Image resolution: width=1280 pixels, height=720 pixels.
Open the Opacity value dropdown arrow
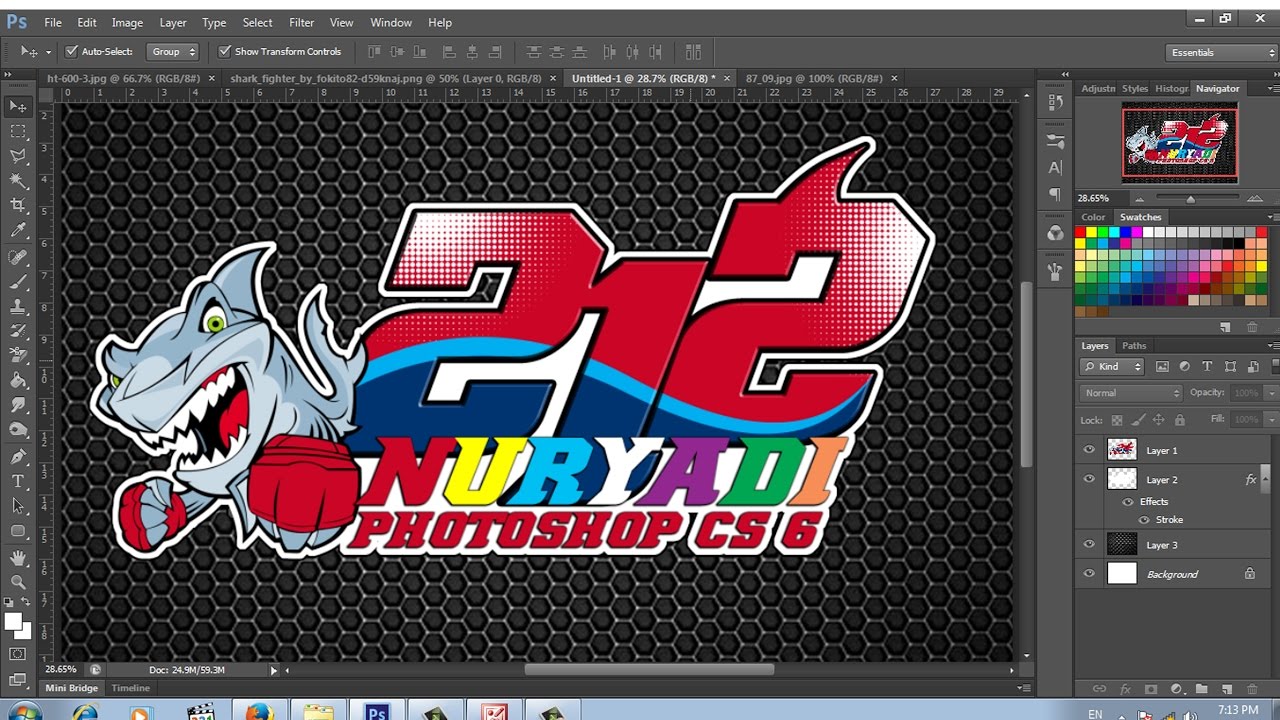click(x=1271, y=393)
